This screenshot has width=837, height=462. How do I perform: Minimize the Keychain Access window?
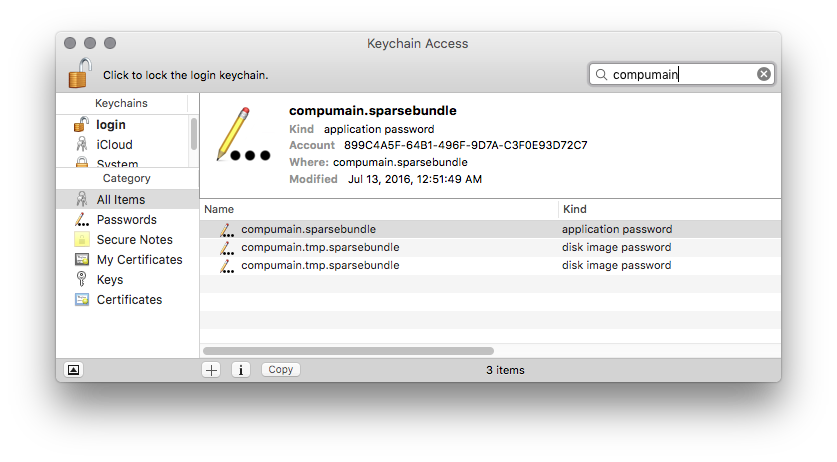click(90, 43)
